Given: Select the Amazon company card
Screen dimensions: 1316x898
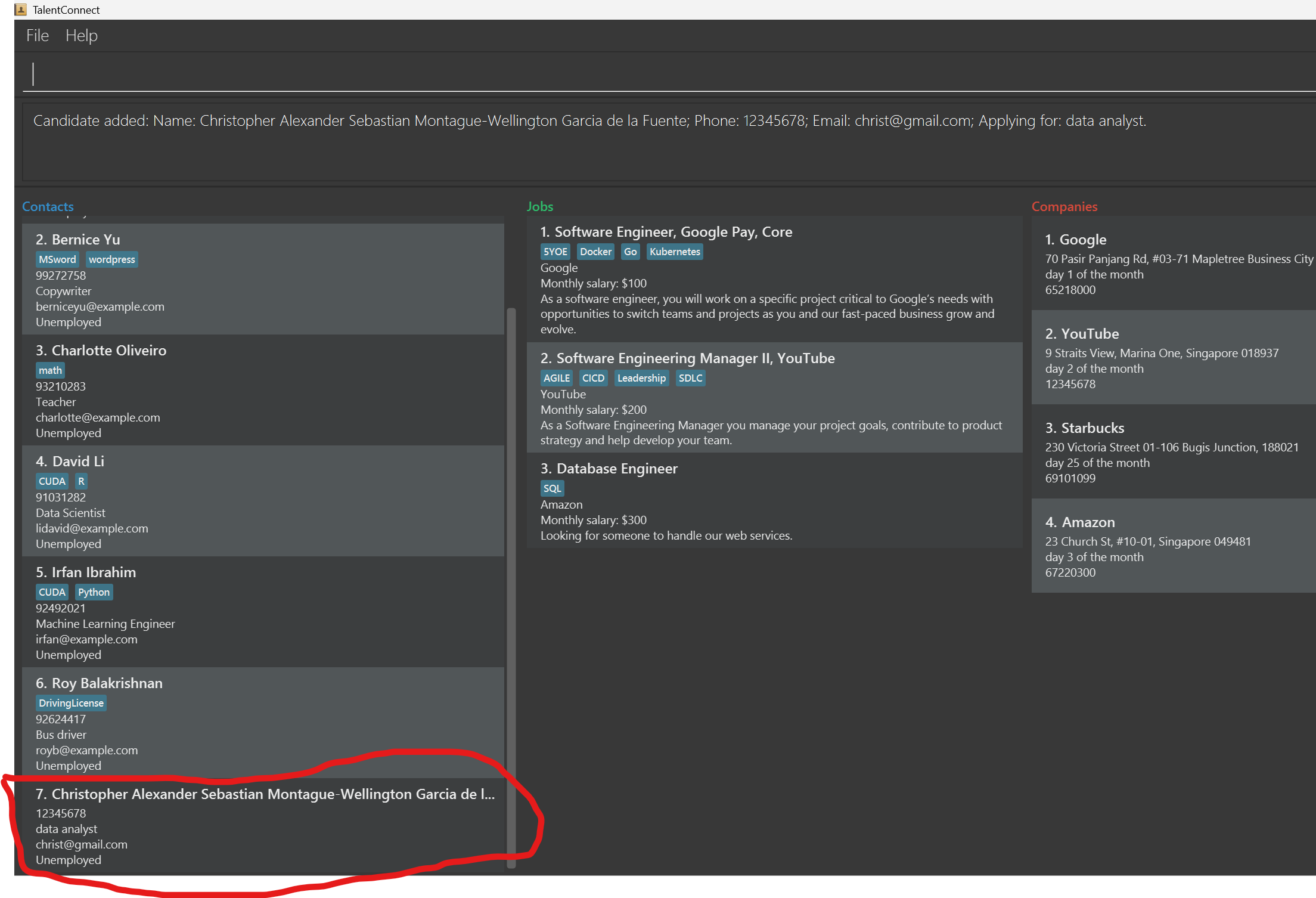Looking at the screenshot, I should click(x=1173, y=546).
